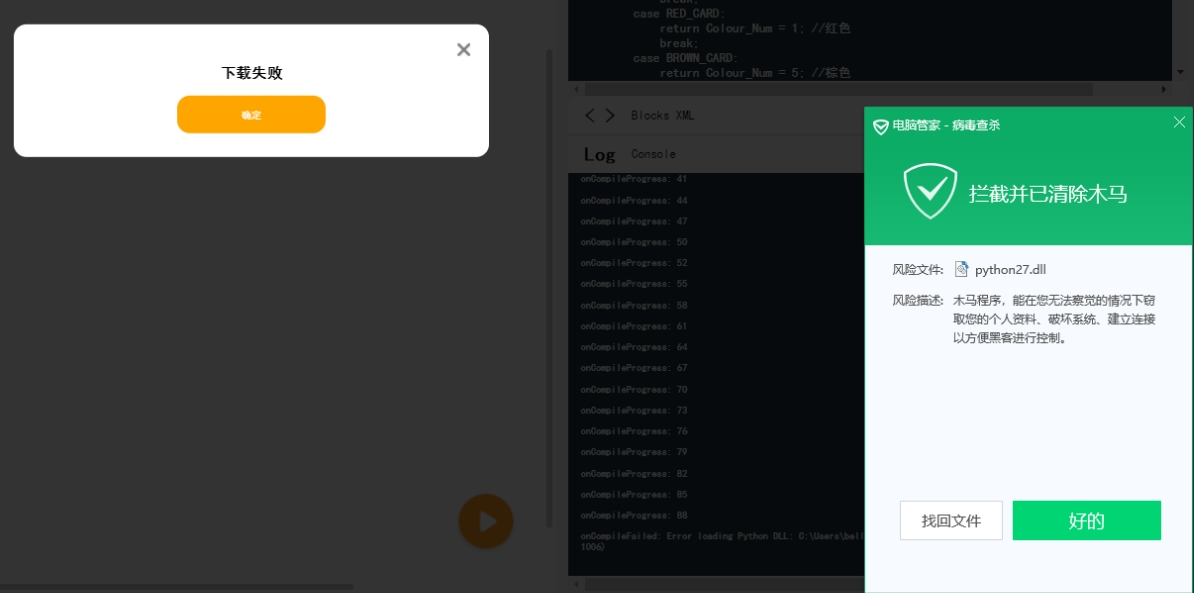The width and height of the screenshot is (1194, 593).
Task: Click the code panel scroll-down arrow
Action: tap(1180, 72)
